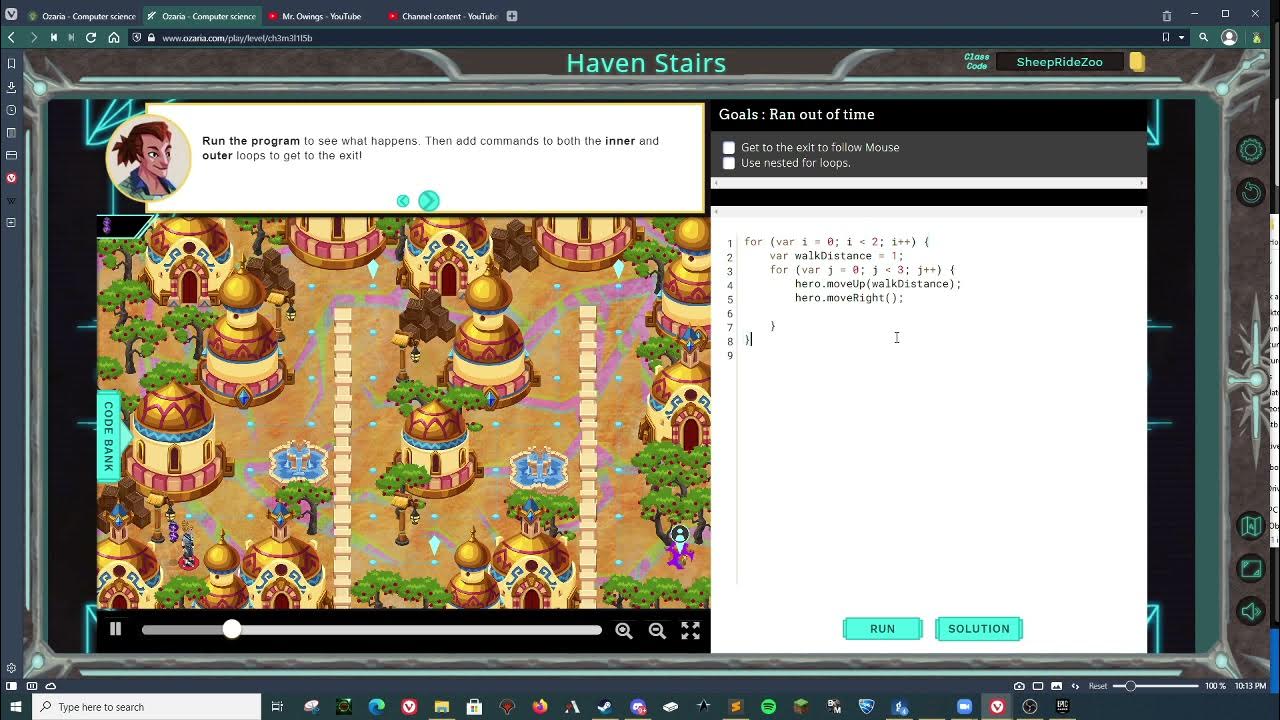Bookmark this page
The image size is (1280, 720).
tap(1166, 37)
